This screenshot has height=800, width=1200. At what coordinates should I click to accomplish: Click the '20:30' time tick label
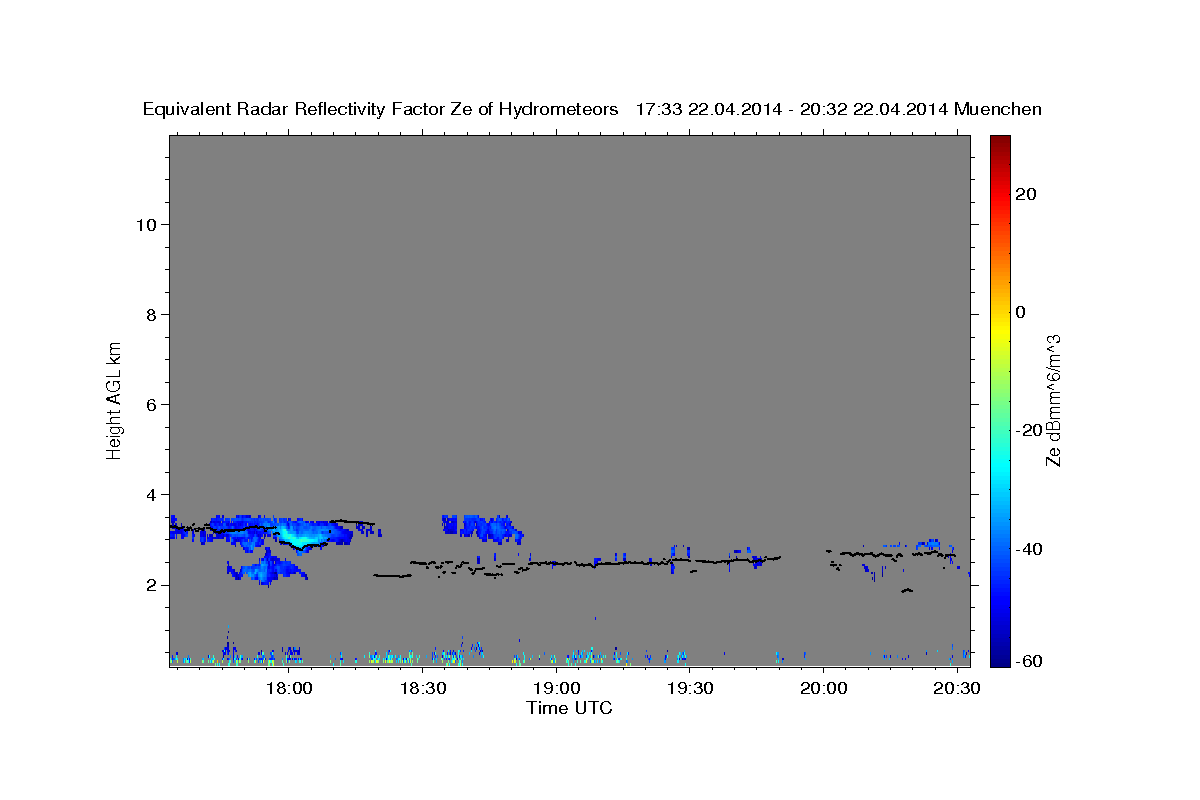(956, 688)
